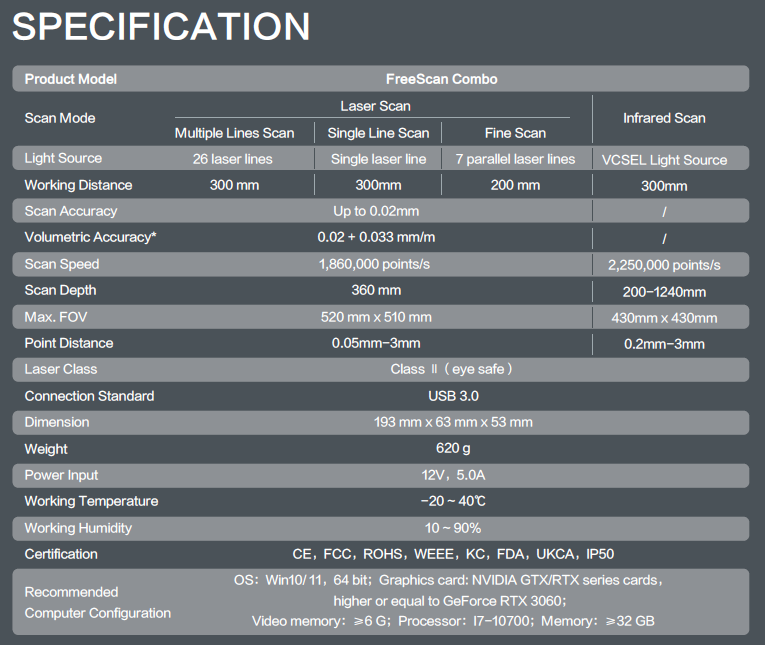Click the Weight row label
This screenshot has width=765, height=645.
[46, 449]
